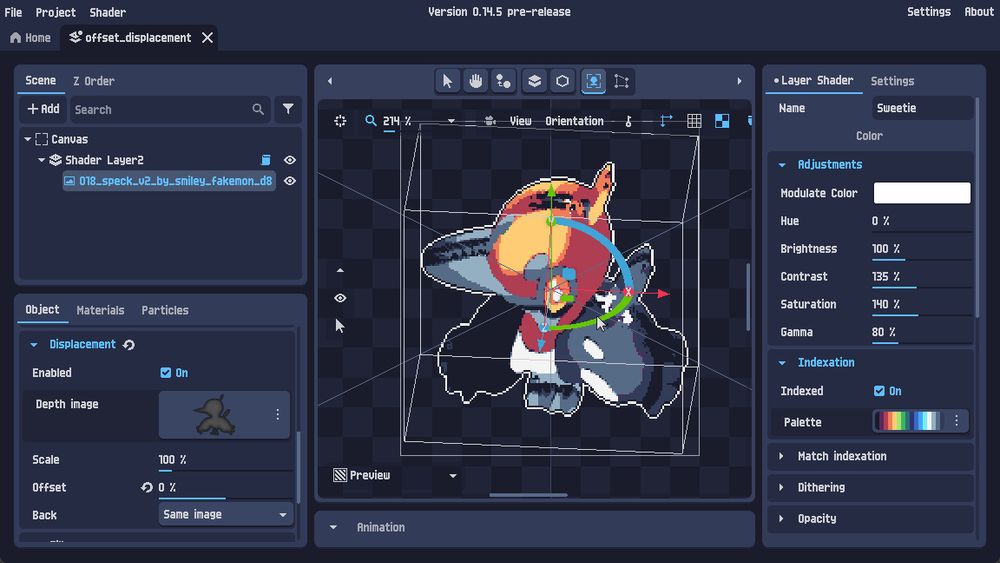
Task: Click the stacked layers tool icon
Action: [x=534, y=81]
